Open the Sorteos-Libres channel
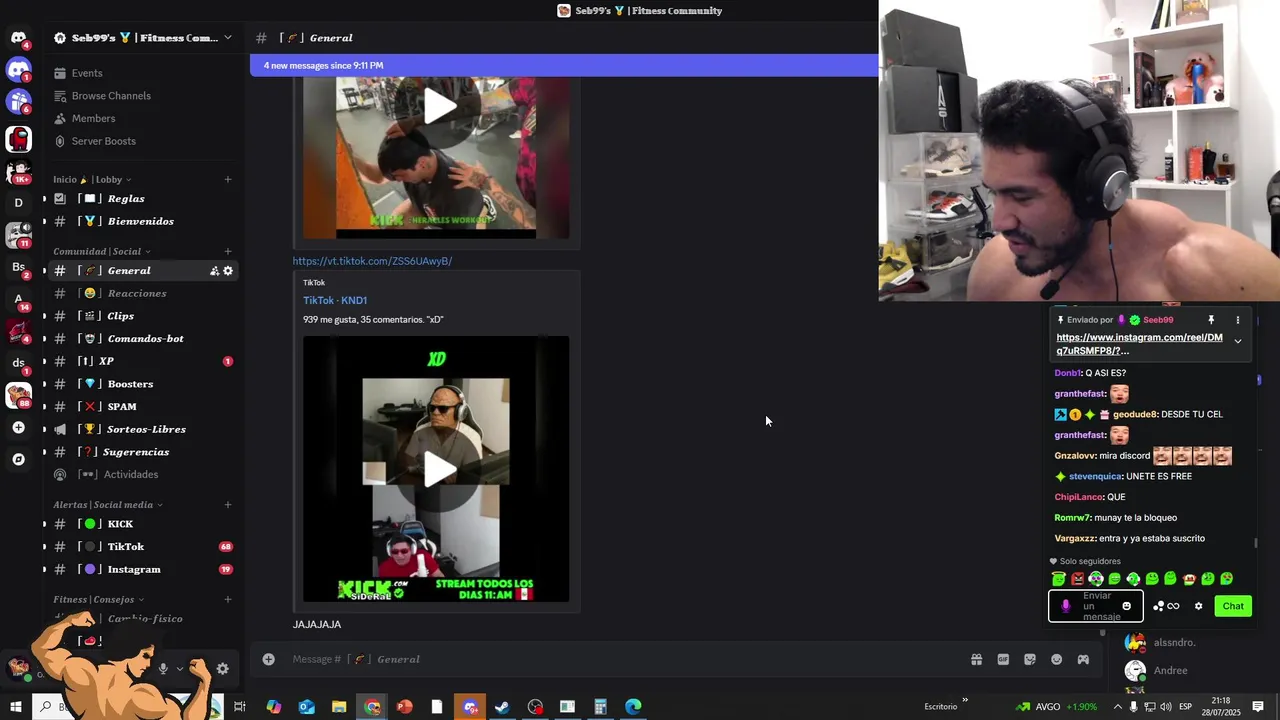This screenshot has height=720, width=1280. click(143, 429)
